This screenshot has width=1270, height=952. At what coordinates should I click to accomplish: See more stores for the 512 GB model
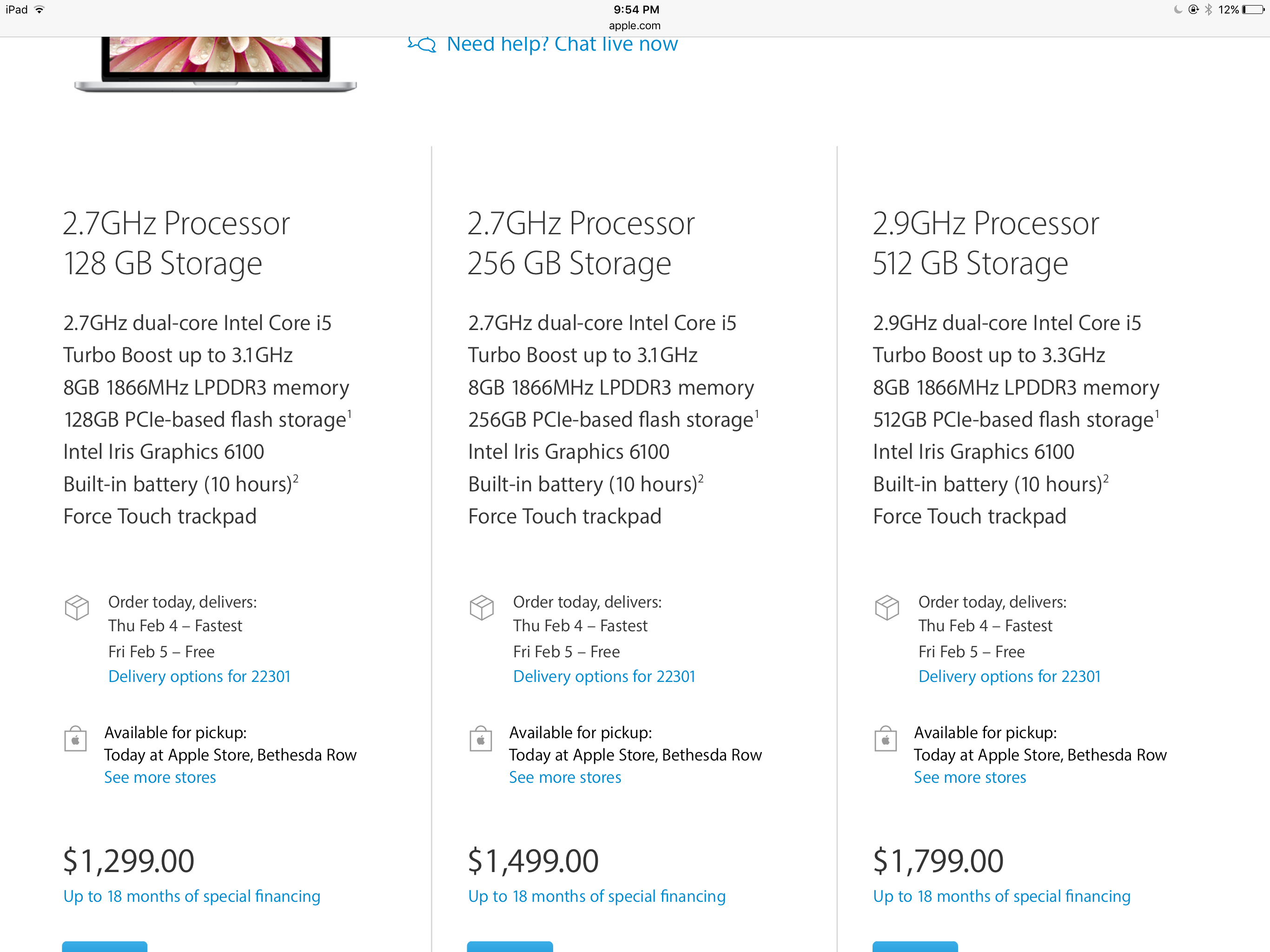click(x=970, y=777)
